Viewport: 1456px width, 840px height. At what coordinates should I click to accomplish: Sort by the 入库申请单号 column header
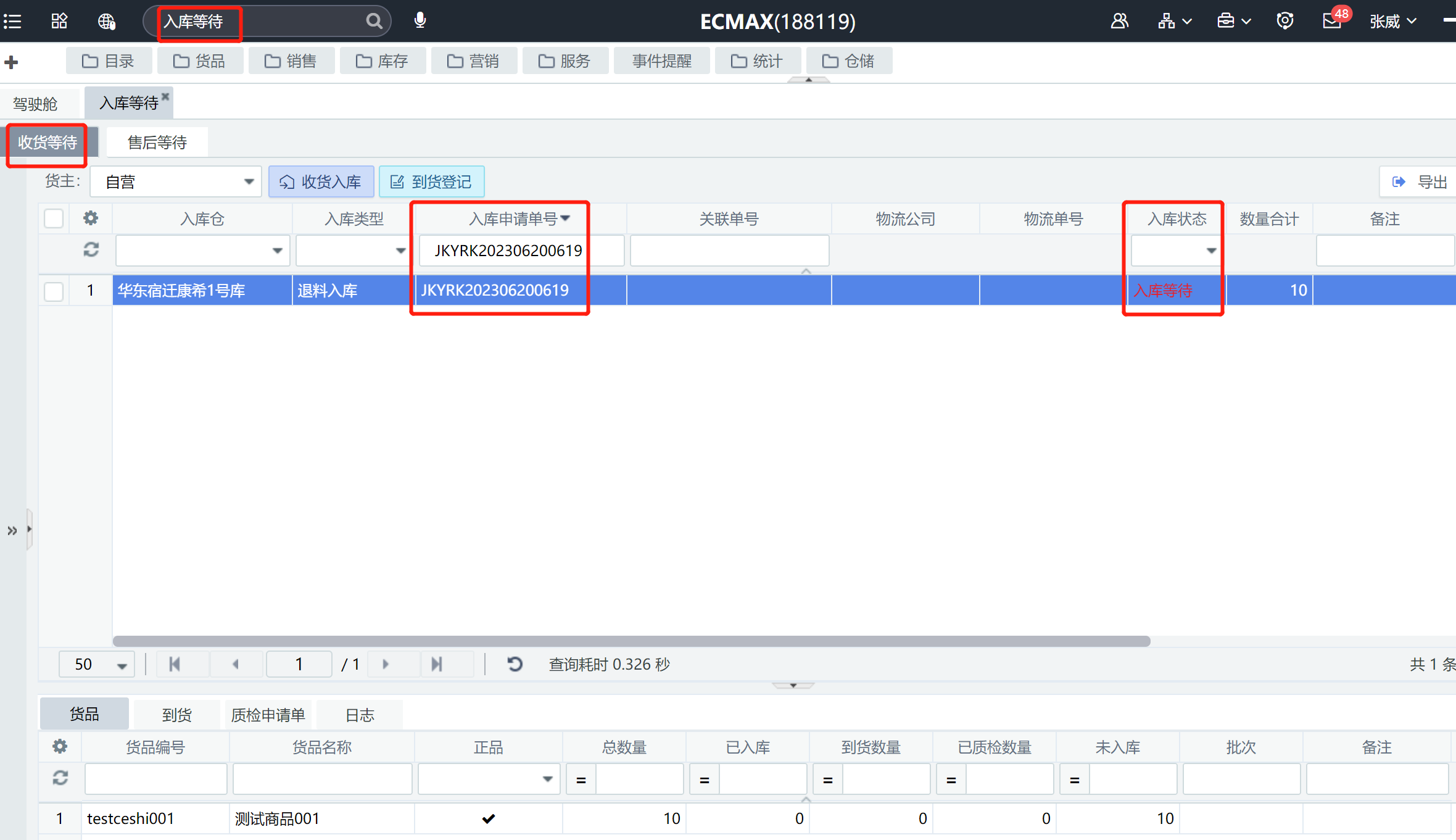click(520, 218)
